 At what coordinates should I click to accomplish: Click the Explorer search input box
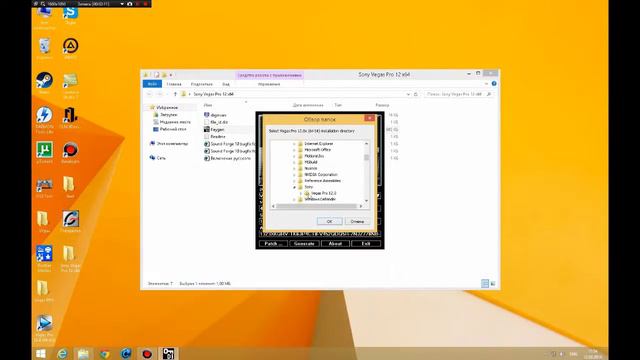pos(458,94)
